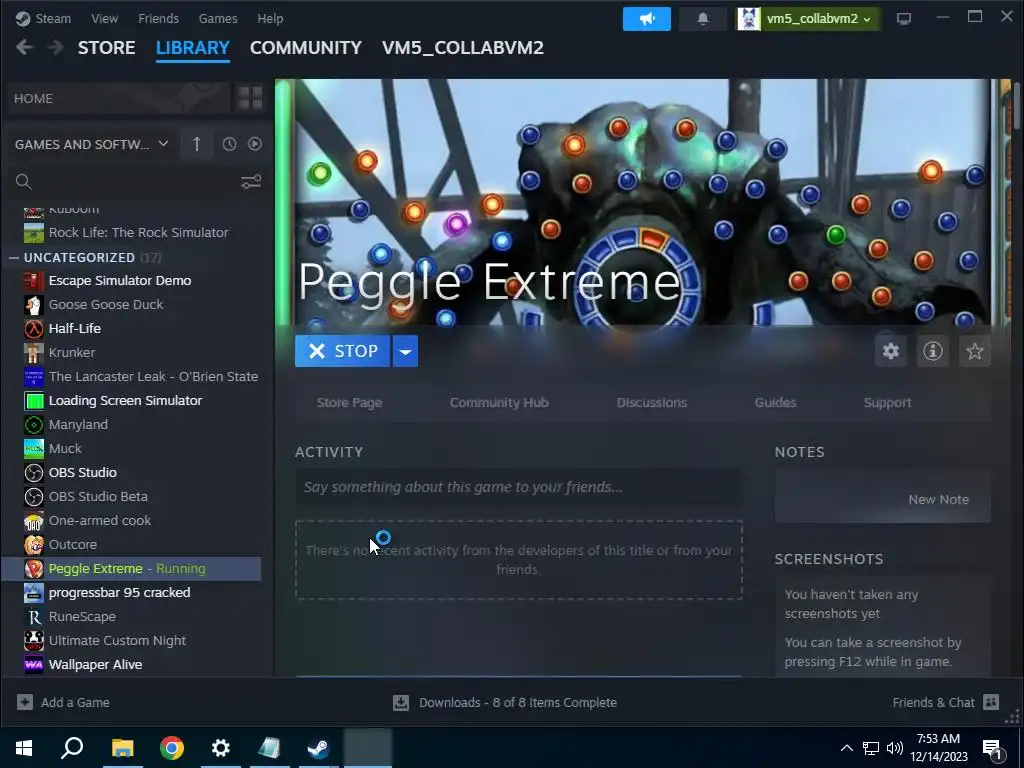Open the Guides link
1024x768 pixels.
(x=775, y=403)
